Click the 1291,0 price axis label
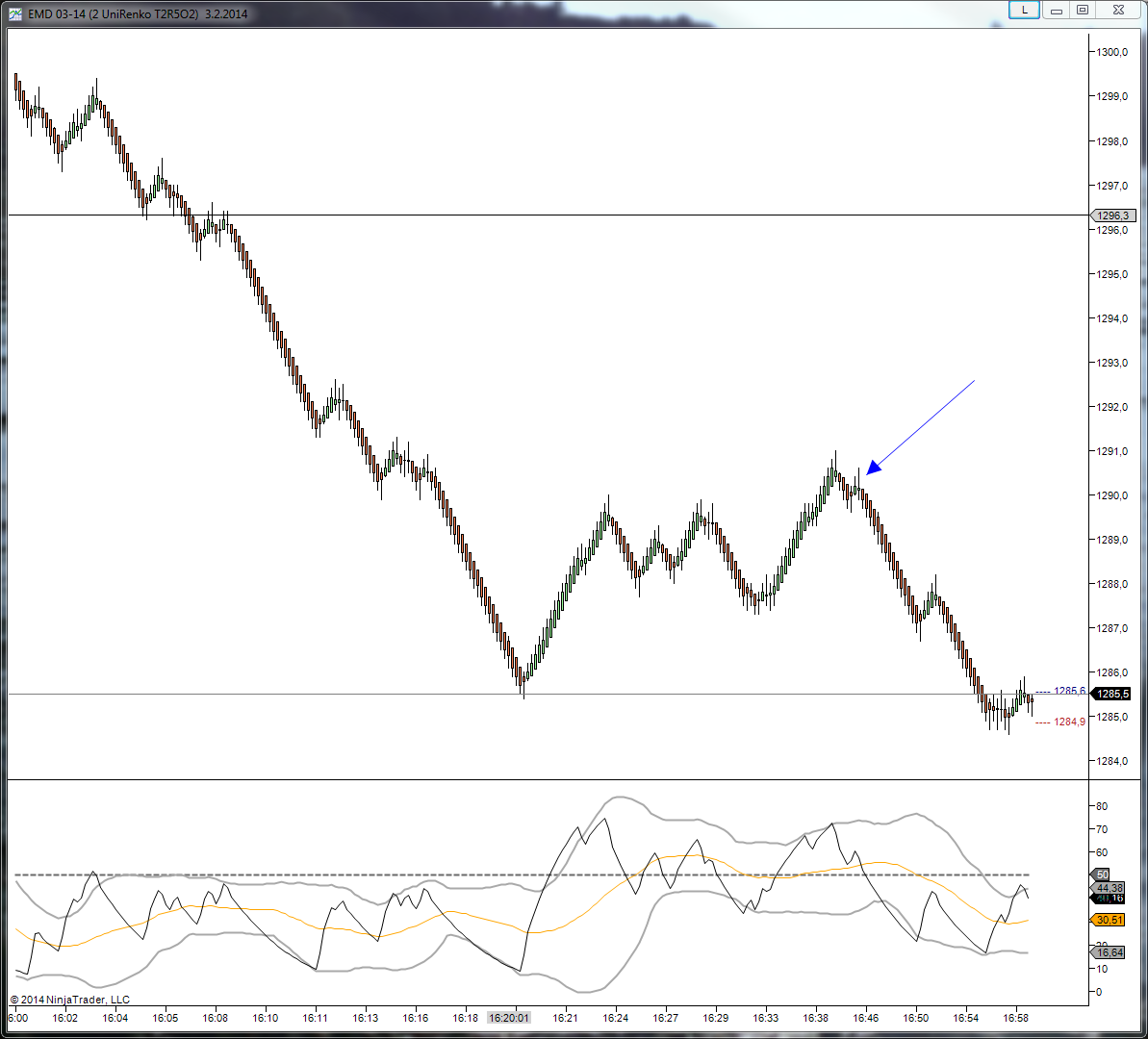 click(x=1112, y=451)
